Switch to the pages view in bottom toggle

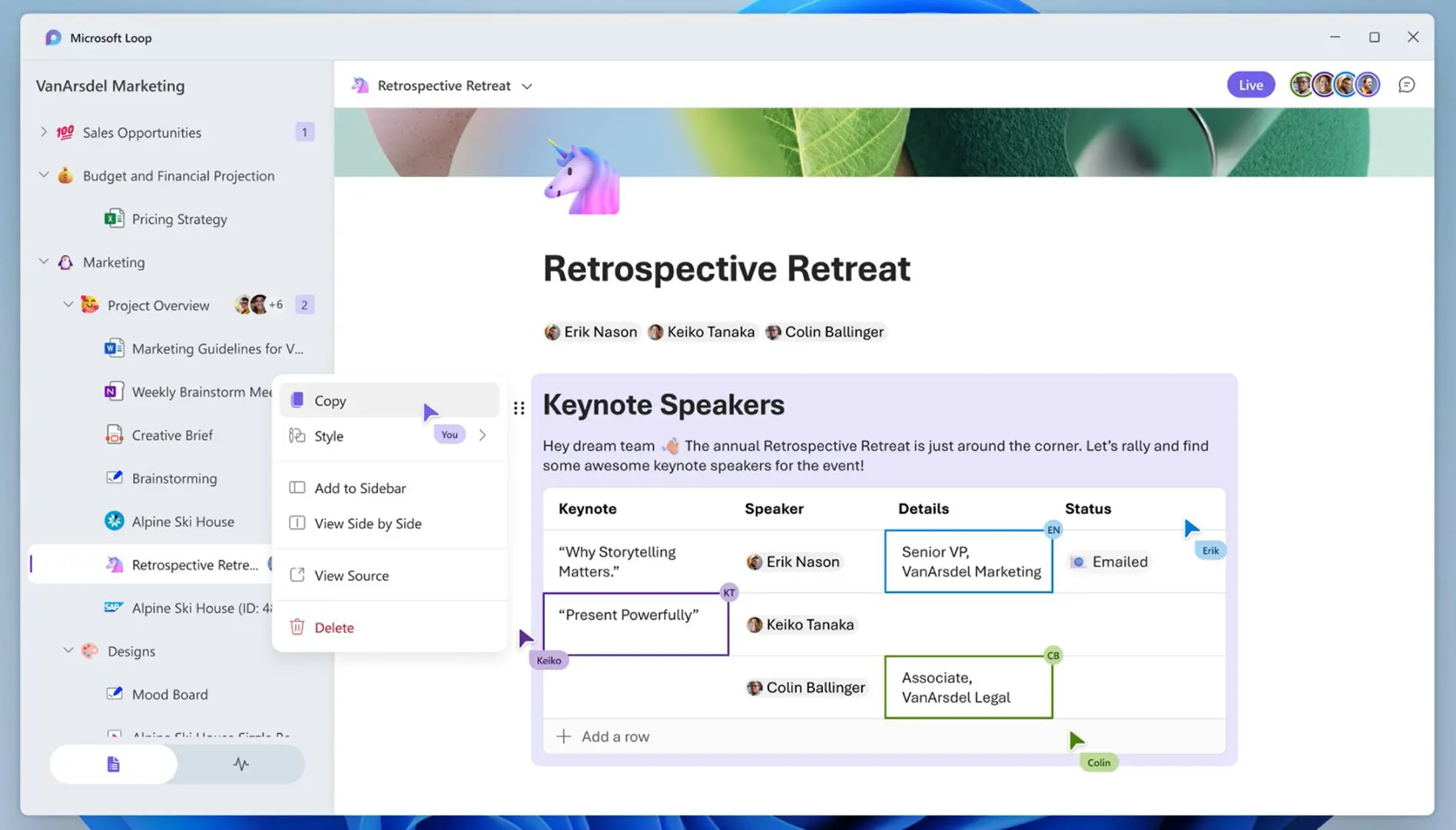pos(114,764)
